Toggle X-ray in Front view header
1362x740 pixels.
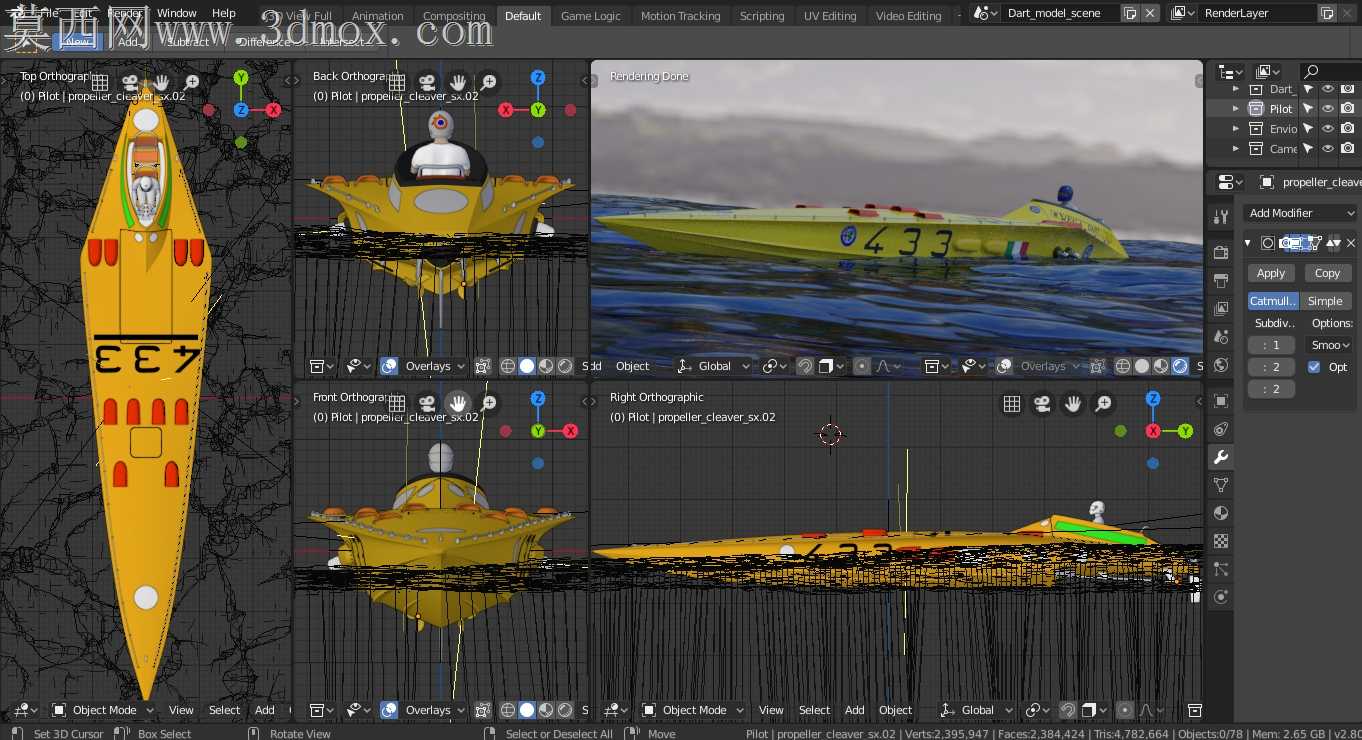(x=483, y=710)
